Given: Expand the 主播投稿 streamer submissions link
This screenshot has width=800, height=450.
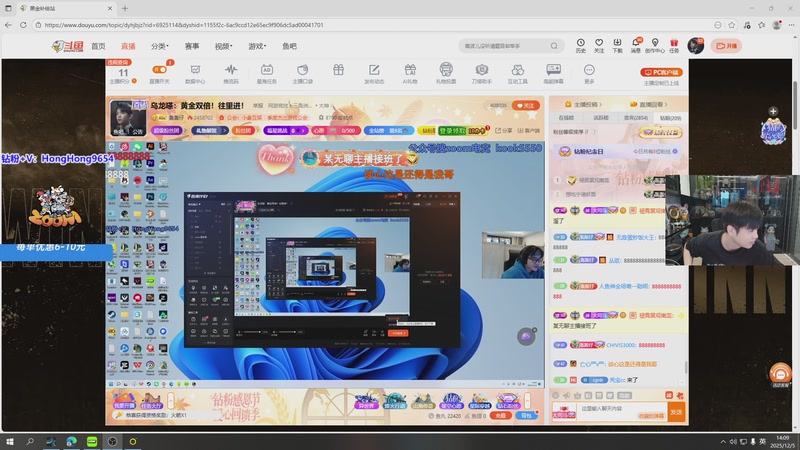Looking at the screenshot, I should click(x=583, y=104).
